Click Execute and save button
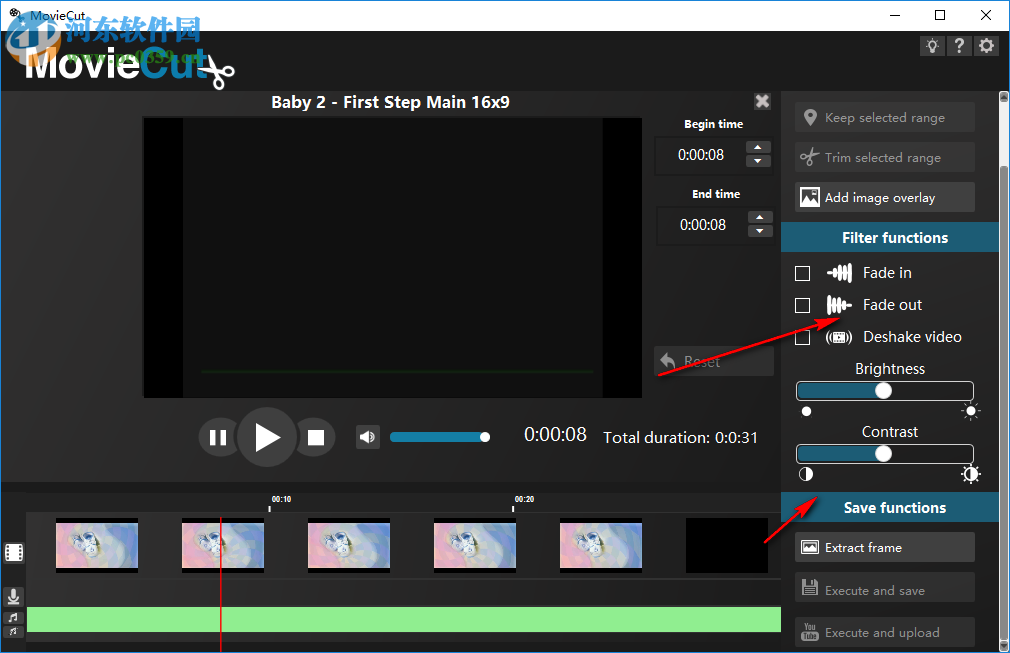 884,589
